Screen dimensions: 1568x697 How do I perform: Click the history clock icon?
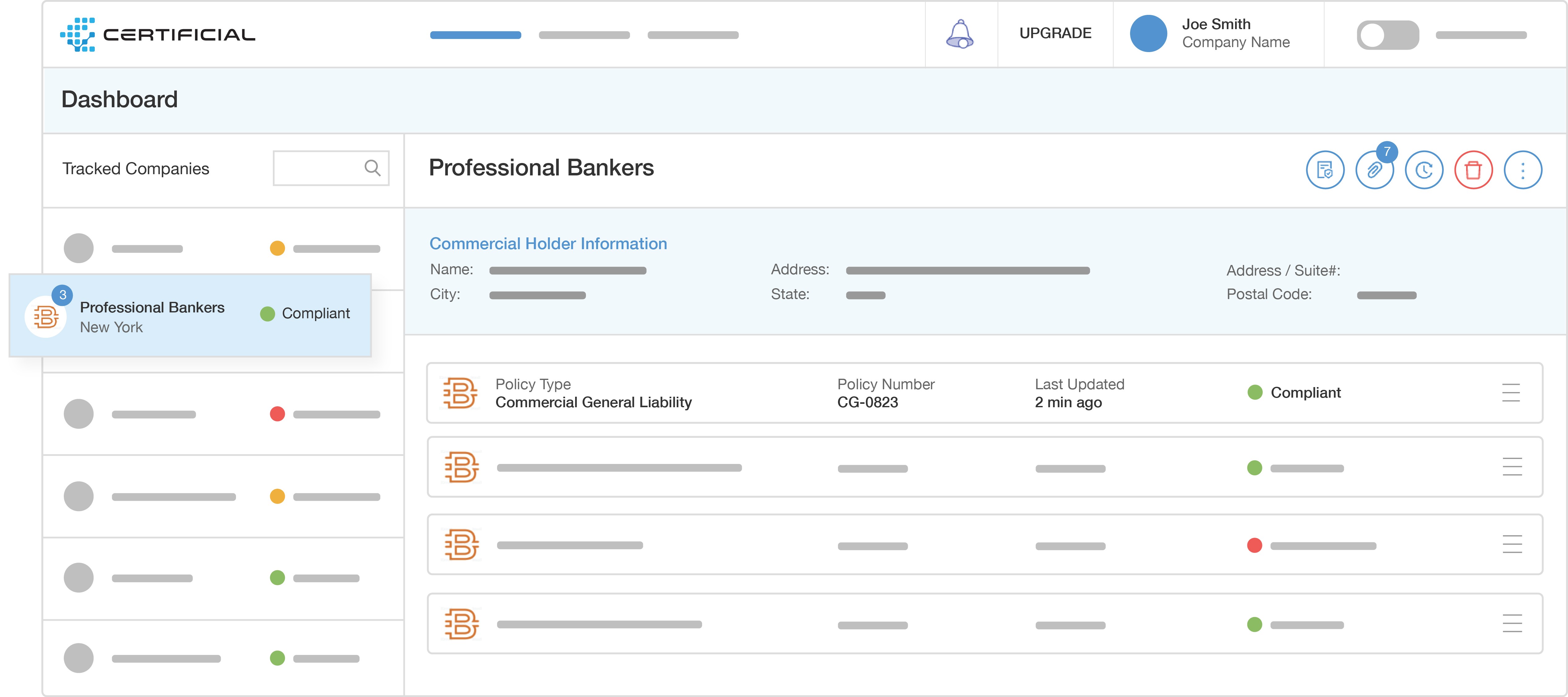click(1423, 170)
